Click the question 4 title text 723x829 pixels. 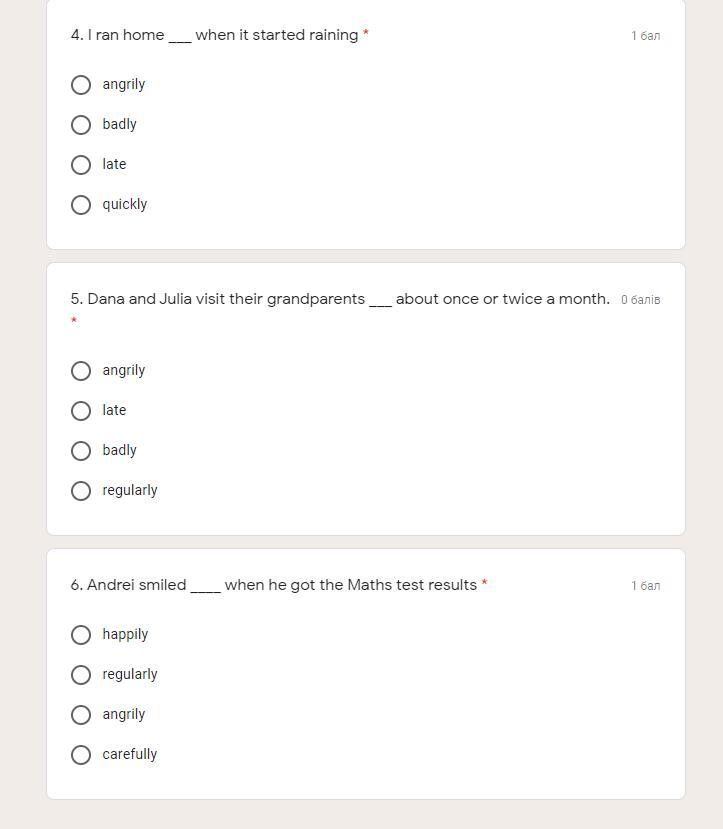pyautogui.click(x=214, y=35)
